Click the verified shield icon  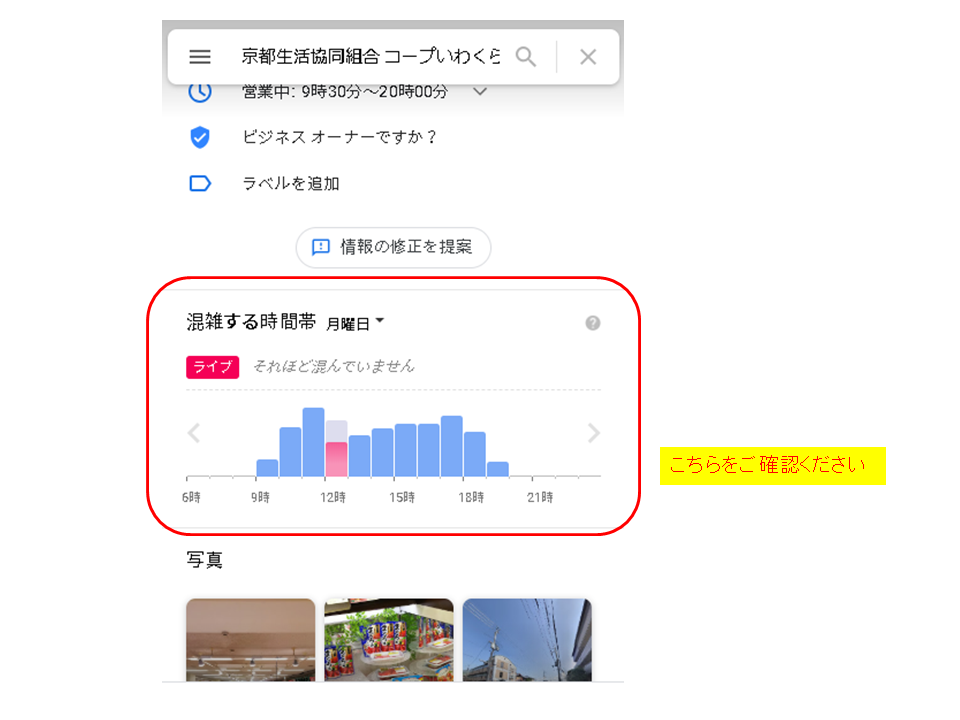coord(200,137)
